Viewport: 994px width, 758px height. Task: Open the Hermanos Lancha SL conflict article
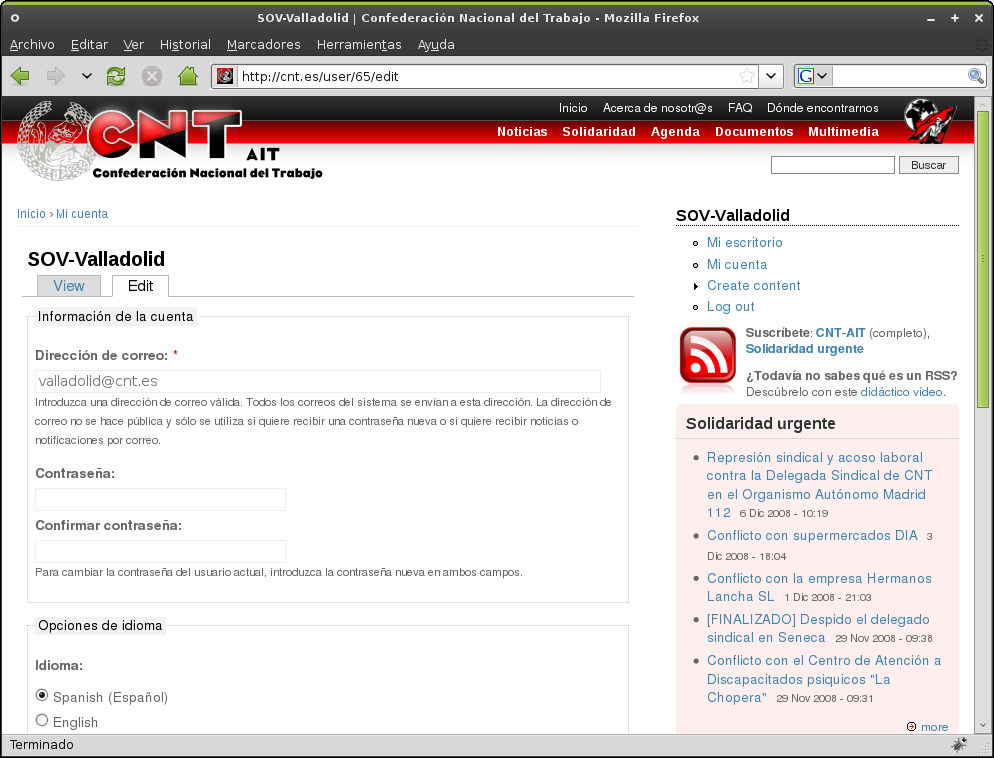click(x=819, y=588)
